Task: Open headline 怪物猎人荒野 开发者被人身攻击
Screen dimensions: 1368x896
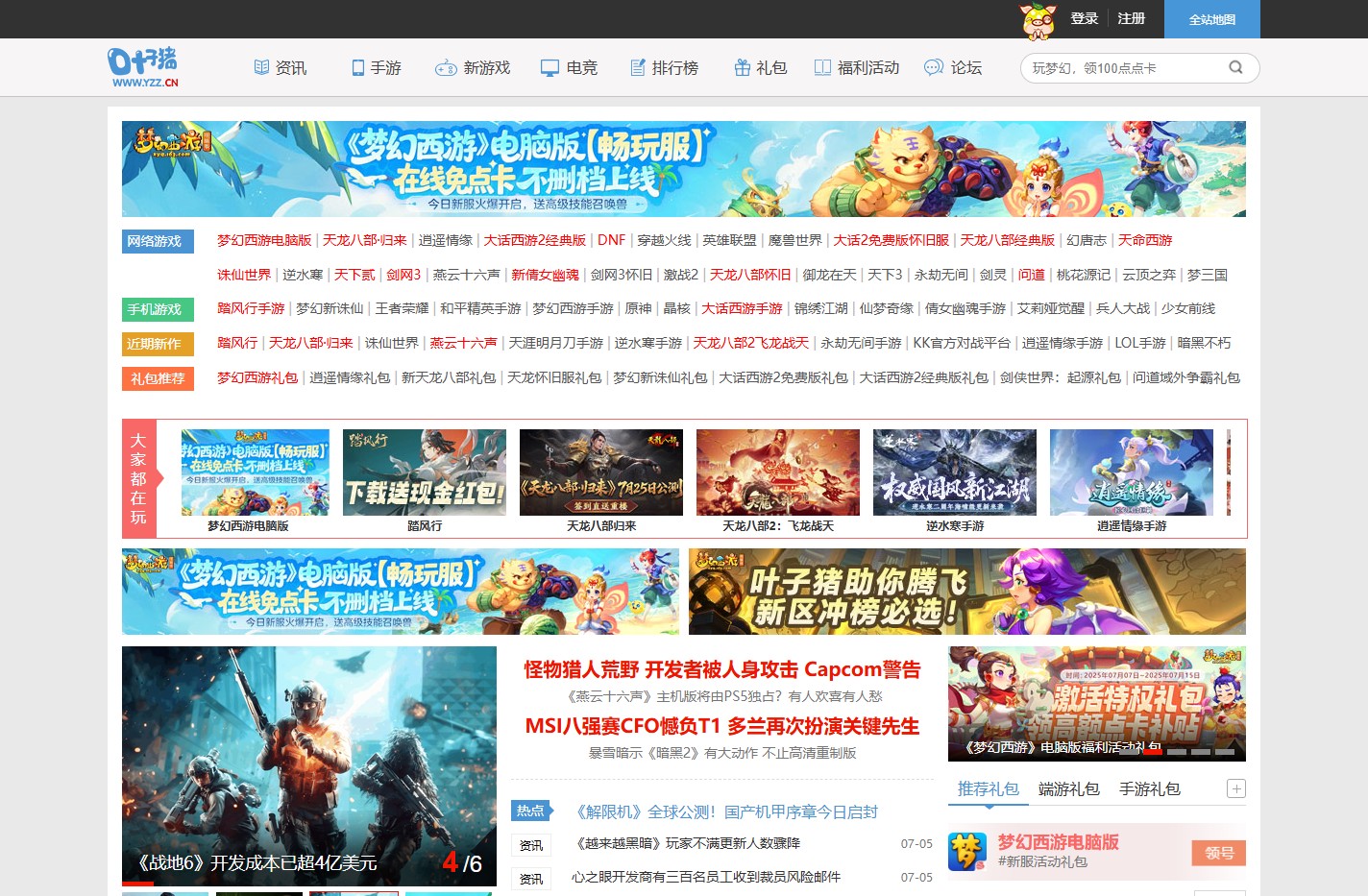Action: click(x=722, y=669)
